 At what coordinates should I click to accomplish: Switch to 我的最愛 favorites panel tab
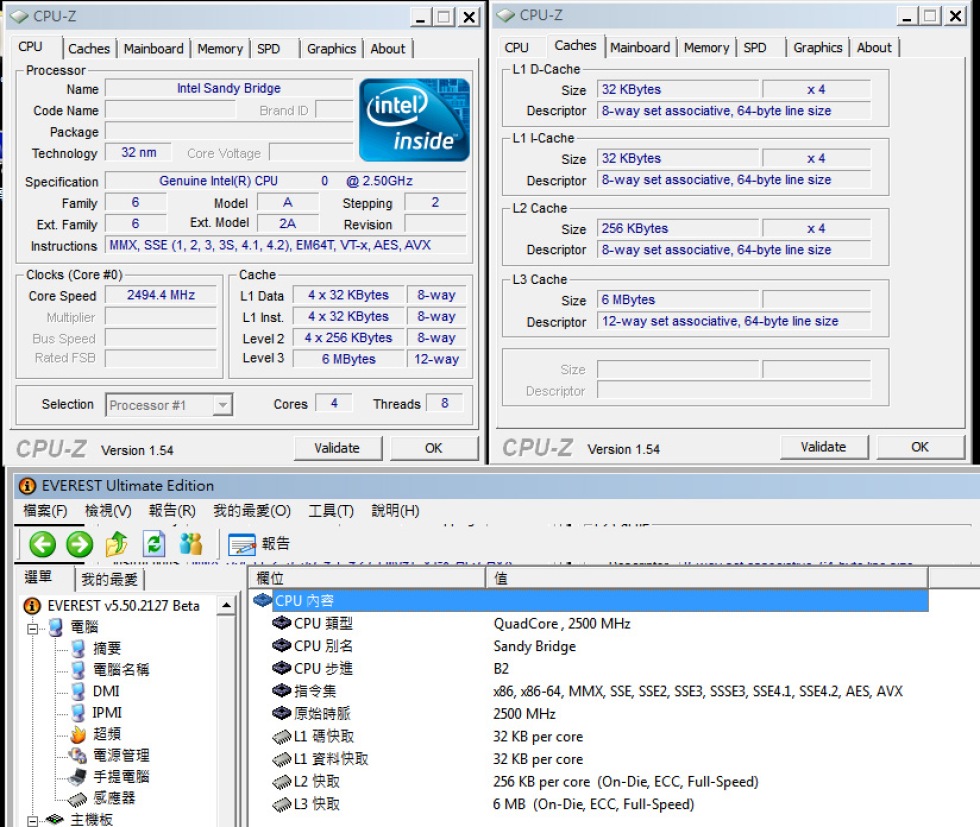110,579
